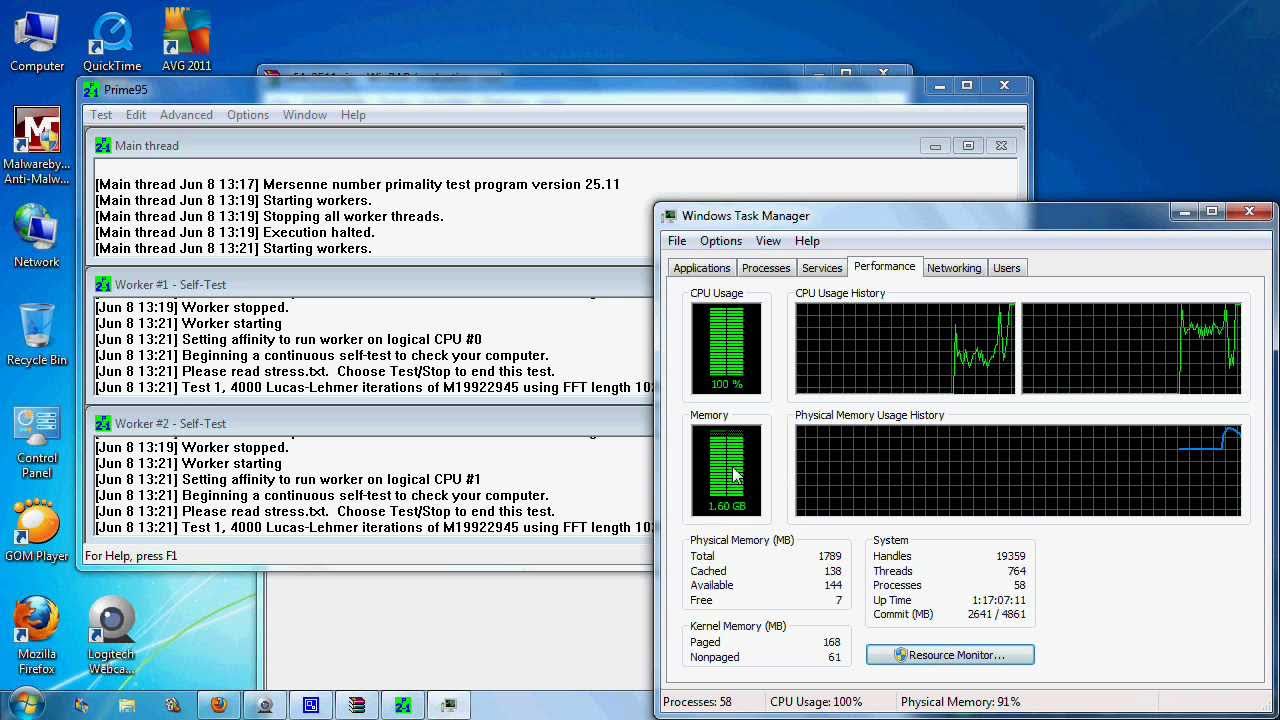Viewport: 1280px width, 720px height.
Task: Switch to the Processes tab
Action: 766,267
